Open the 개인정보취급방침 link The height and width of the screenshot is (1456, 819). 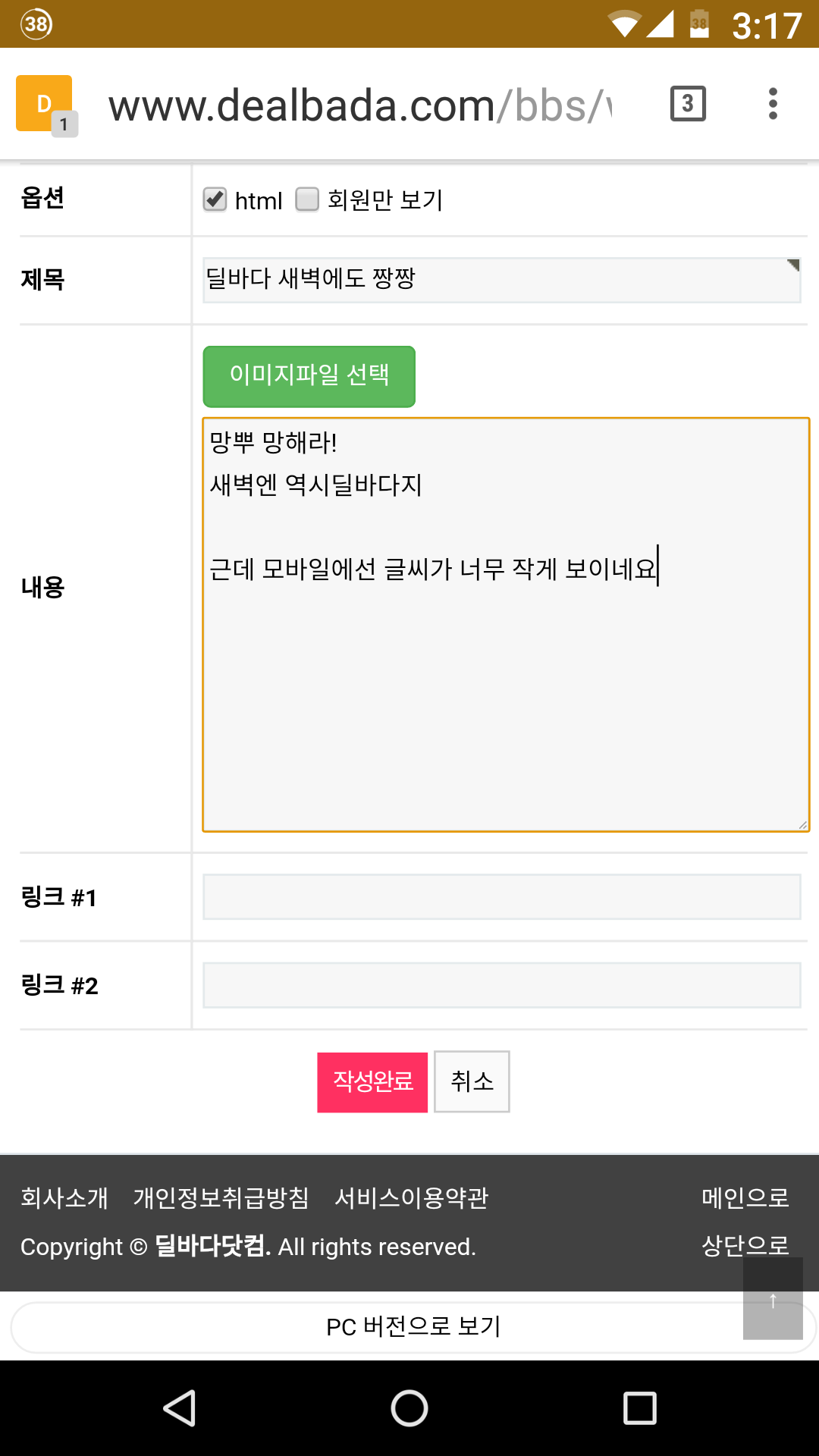point(221,1198)
